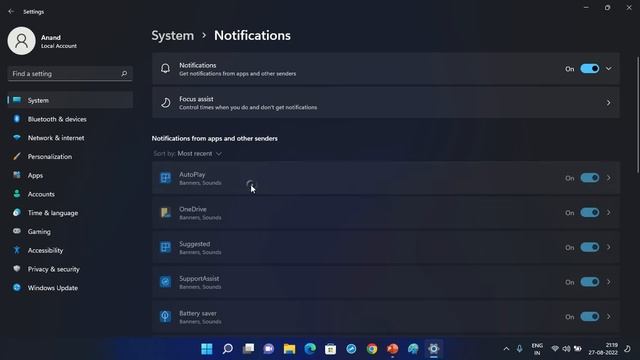The image size is (640, 360).
Task: Turn off the main Notifications toggle
Action: tap(590, 69)
